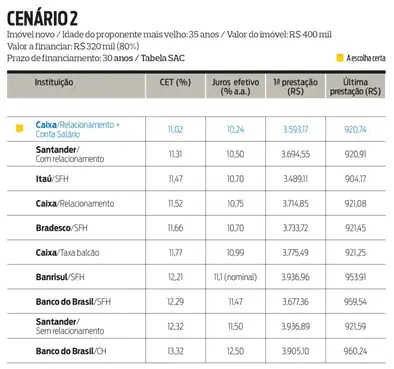Click the yellow 'A escolha certa' legend icon

click(340, 58)
